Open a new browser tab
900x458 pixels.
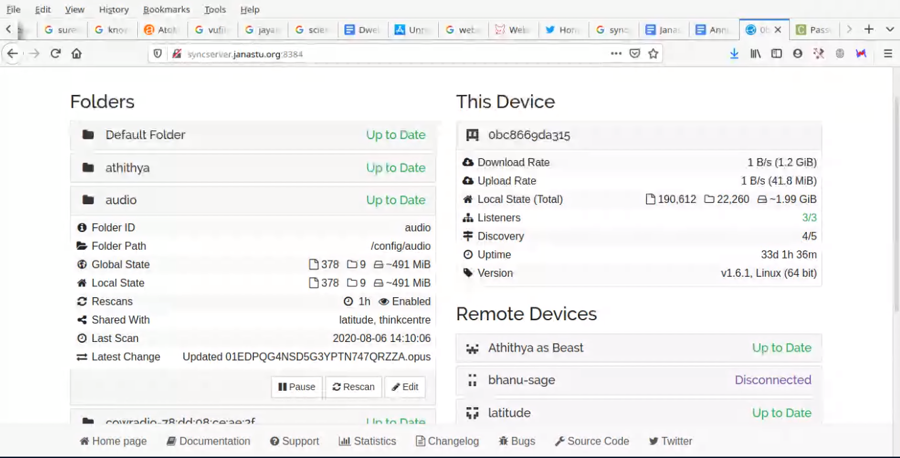(x=868, y=29)
